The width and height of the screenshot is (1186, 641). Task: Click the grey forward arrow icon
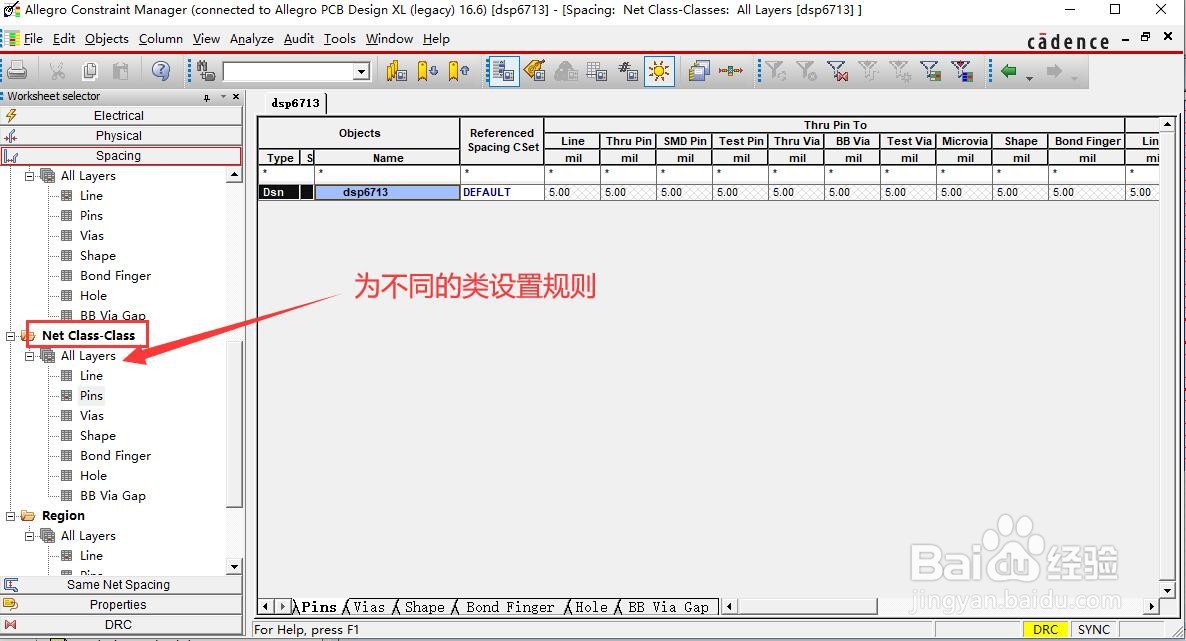click(x=1054, y=71)
